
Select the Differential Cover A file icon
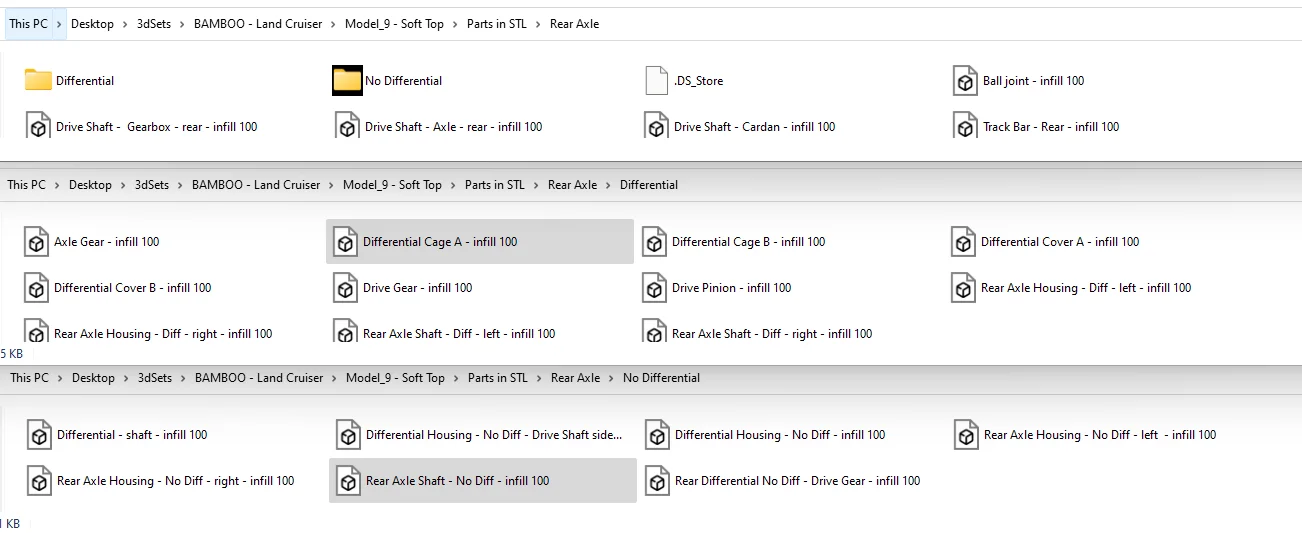964,242
